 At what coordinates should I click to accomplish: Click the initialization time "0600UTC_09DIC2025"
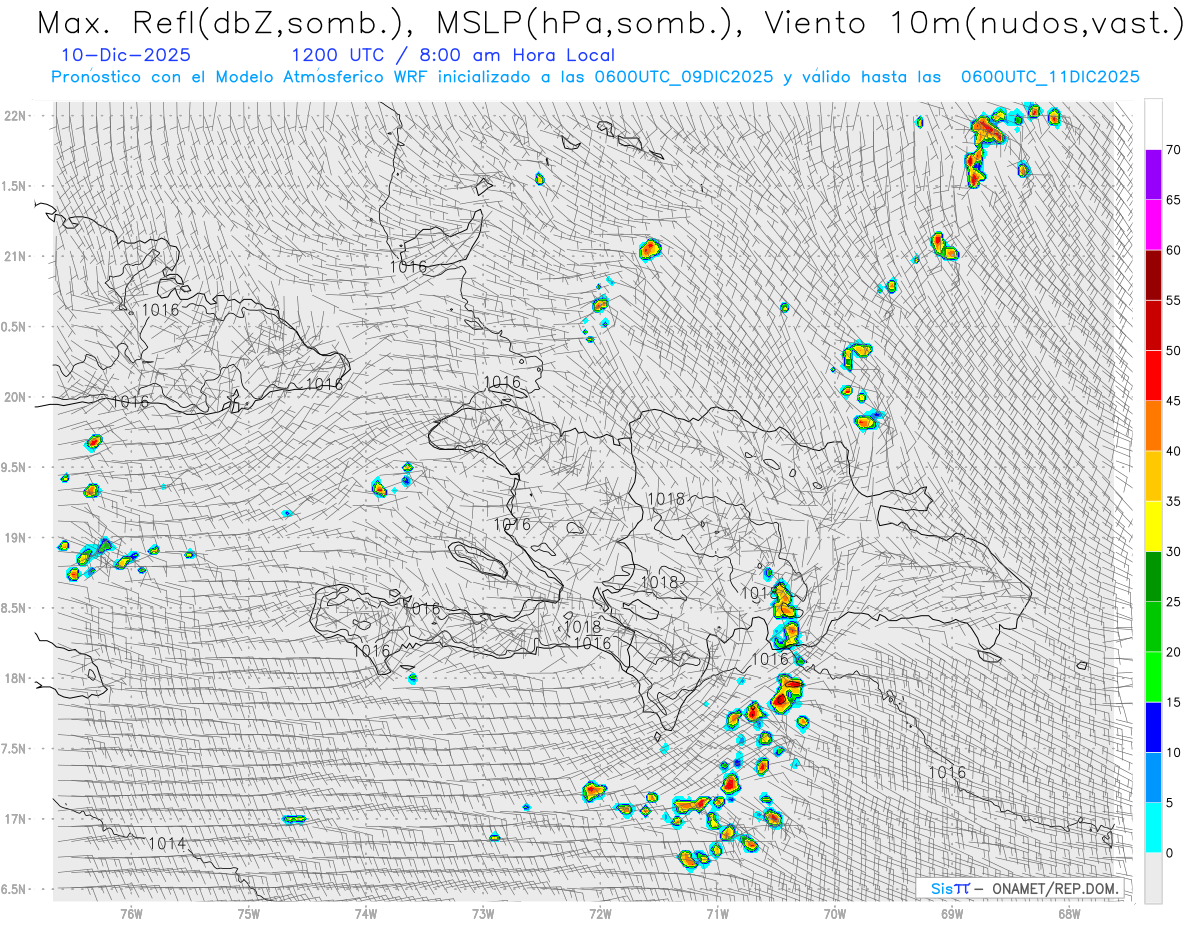[x=683, y=77]
